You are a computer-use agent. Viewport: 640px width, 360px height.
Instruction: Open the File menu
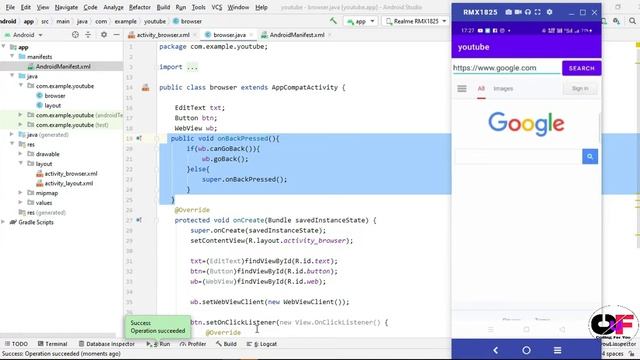click(10, 7)
